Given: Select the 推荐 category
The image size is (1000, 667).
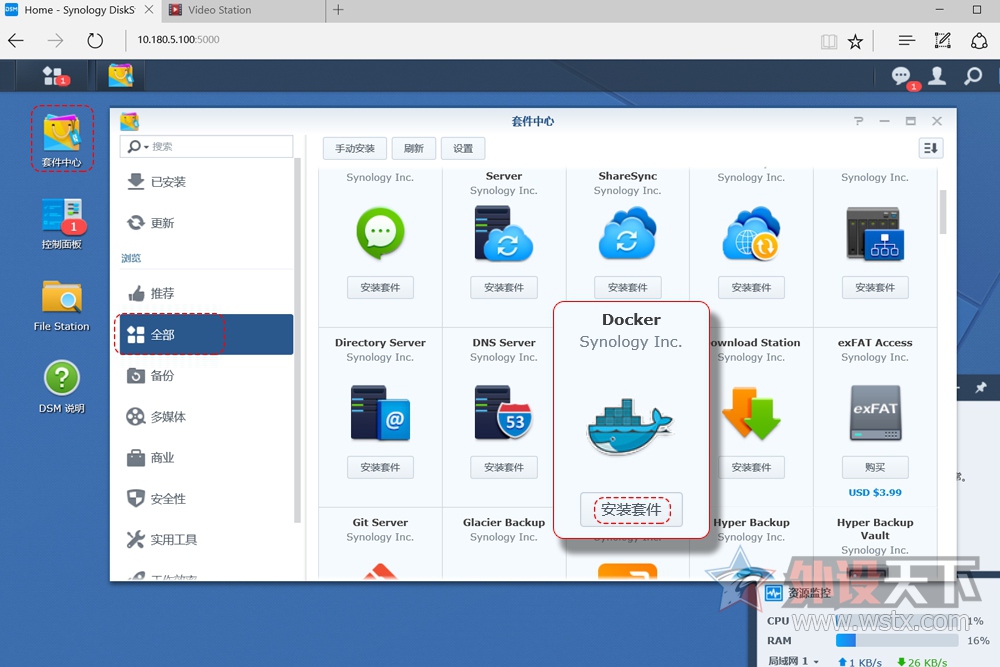Looking at the screenshot, I should point(206,293).
